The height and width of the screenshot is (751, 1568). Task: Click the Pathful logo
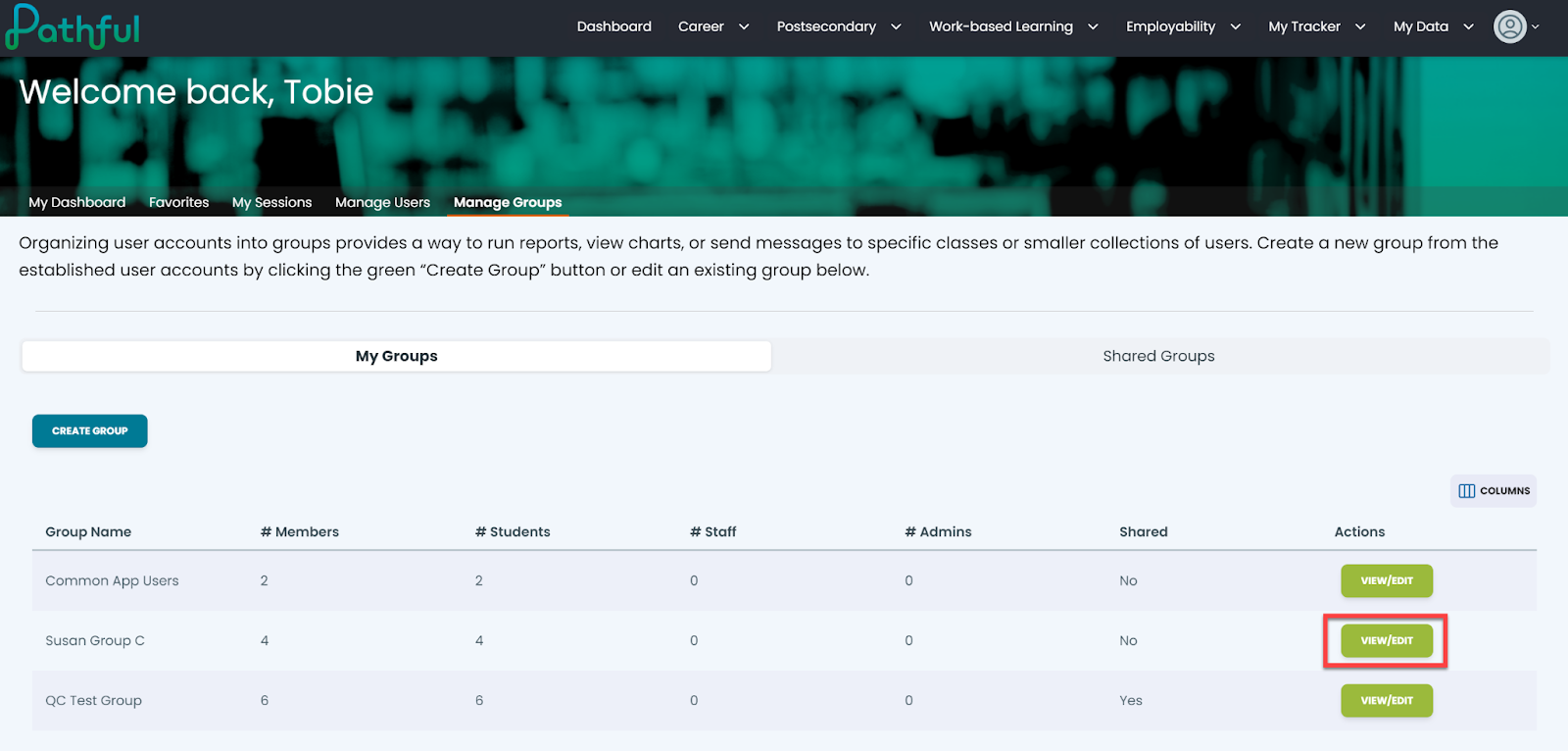[73, 26]
